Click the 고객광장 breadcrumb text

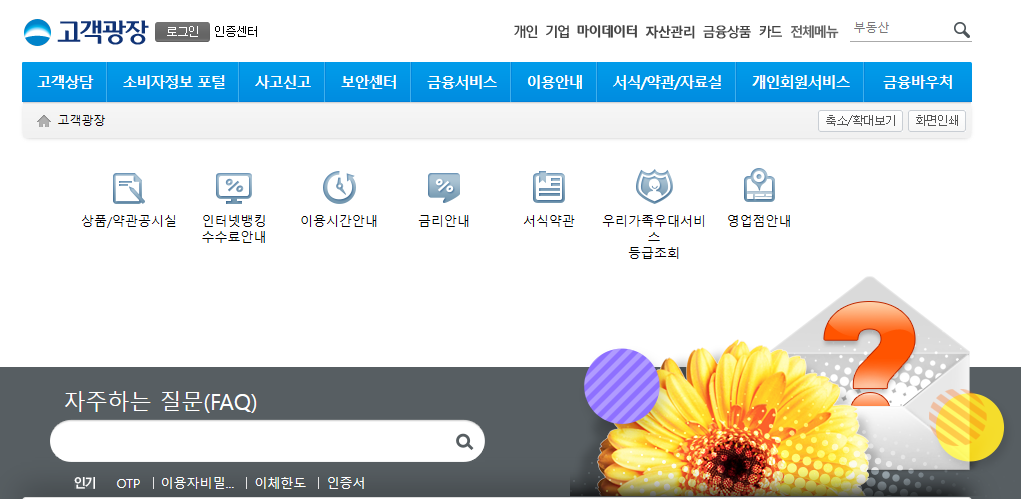click(81, 121)
